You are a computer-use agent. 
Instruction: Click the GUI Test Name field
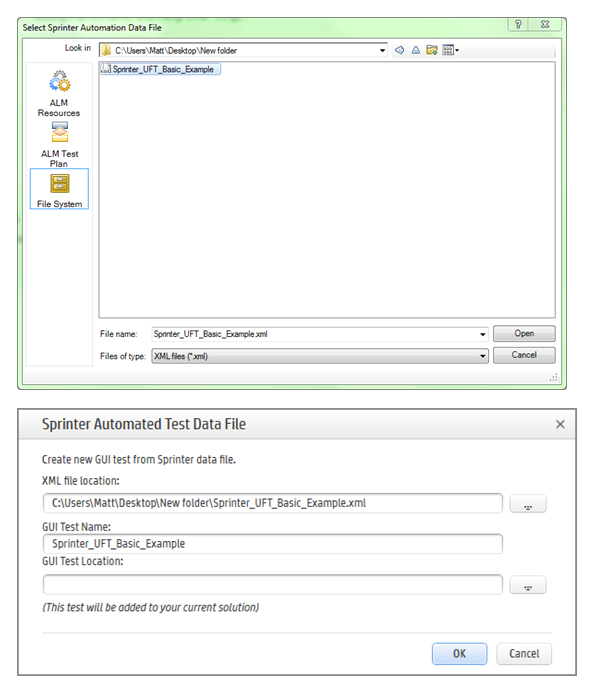click(x=273, y=544)
